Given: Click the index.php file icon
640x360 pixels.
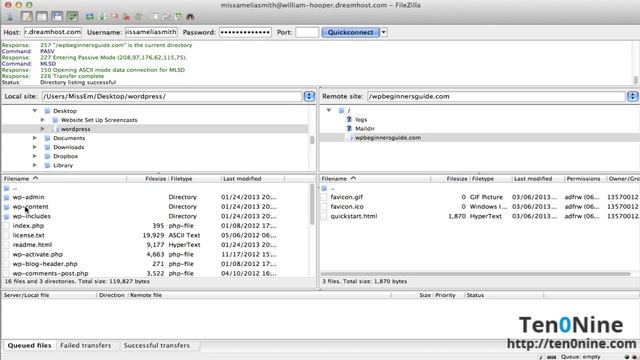Looking at the screenshot, I should coord(6,226).
